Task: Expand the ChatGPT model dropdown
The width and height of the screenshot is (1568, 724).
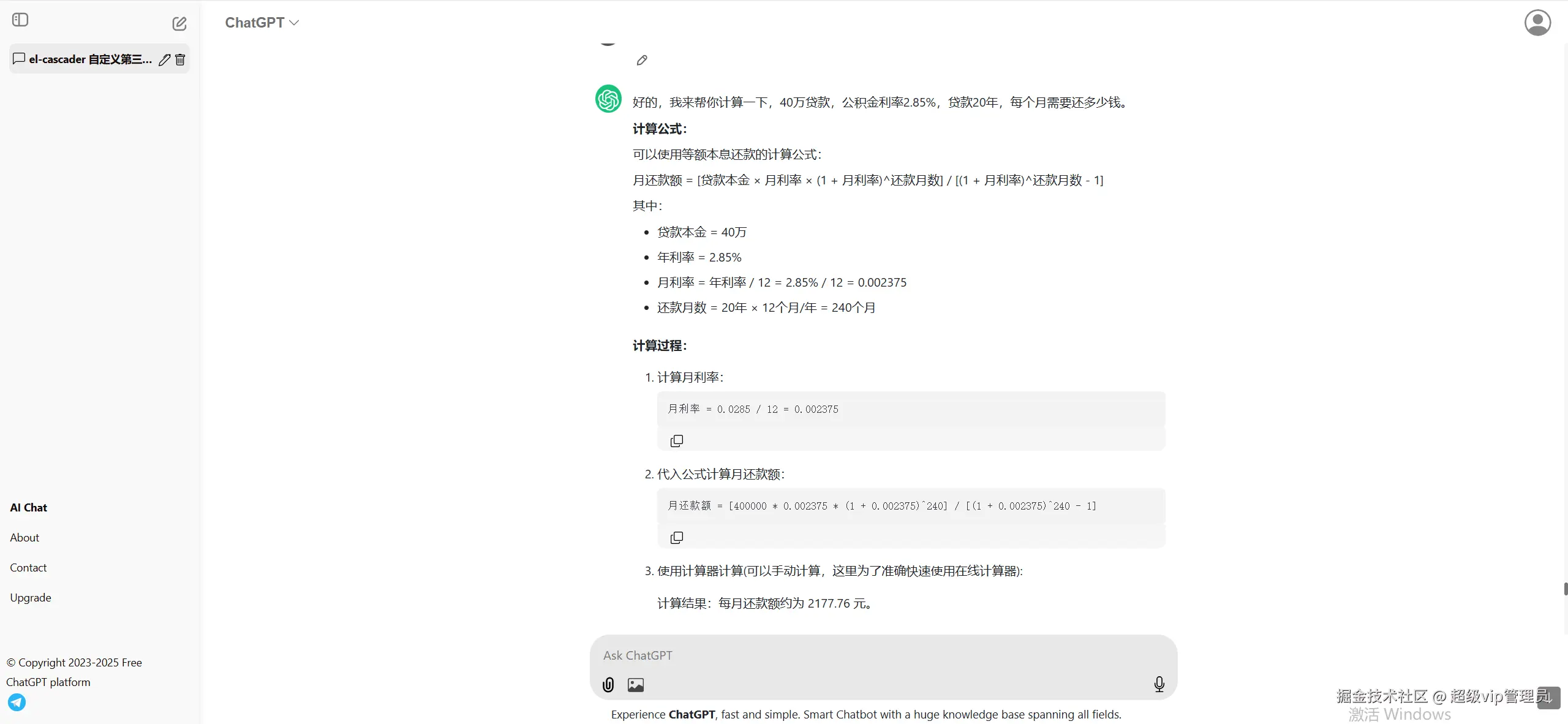Action: [262, 23]
